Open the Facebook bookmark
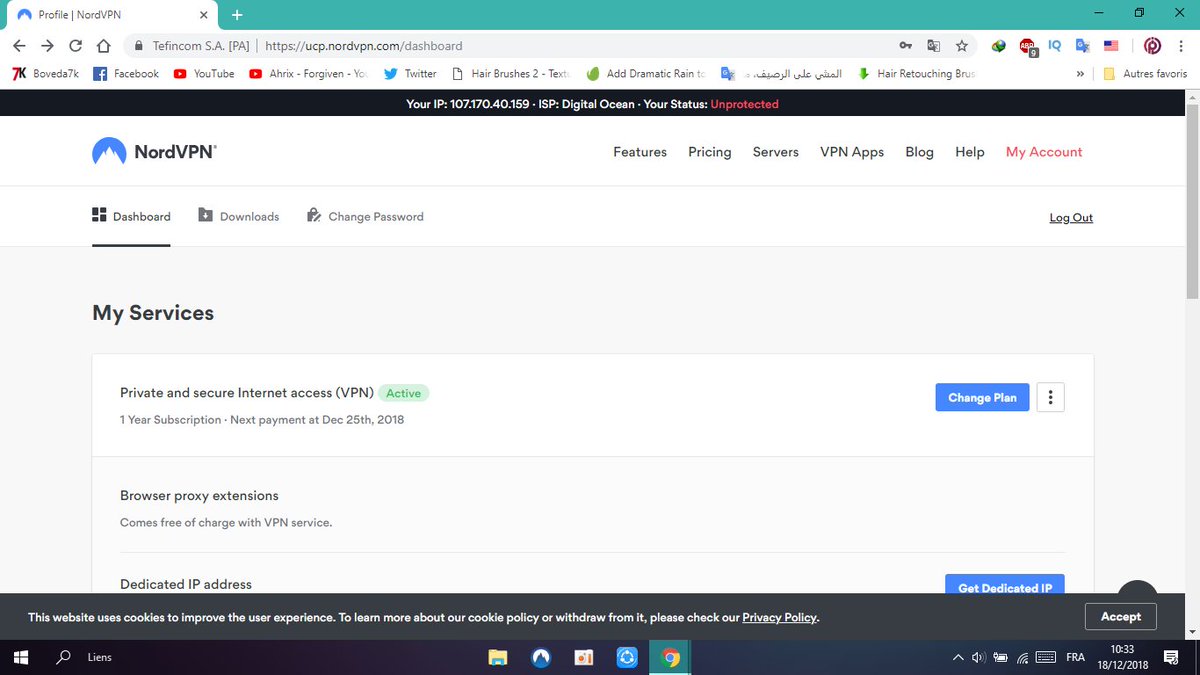 126,73
